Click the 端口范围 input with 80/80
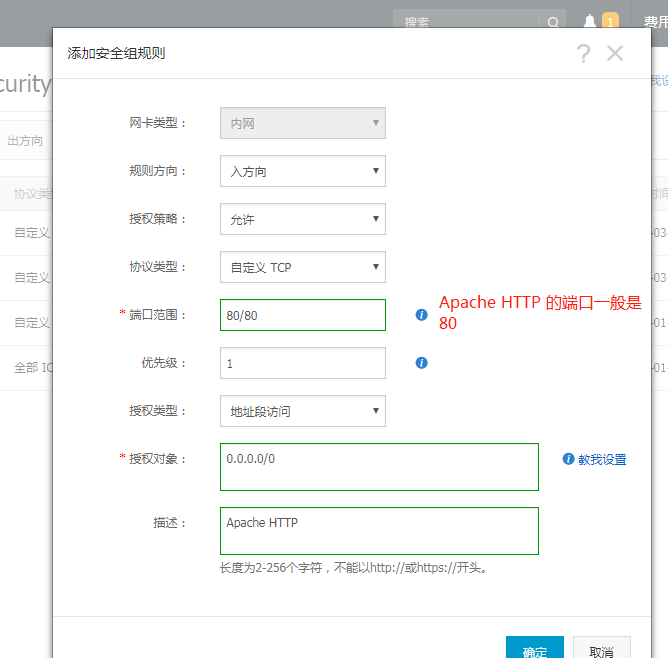 pyautogui.click(x=303, y=315)
